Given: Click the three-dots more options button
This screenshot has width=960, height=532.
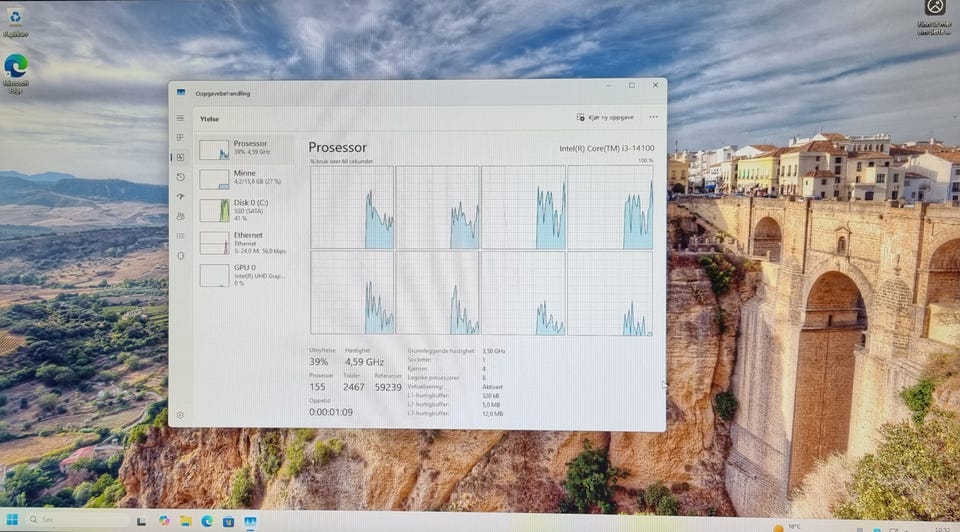Looking at the screenshot, I should click(x=653, y=117).
